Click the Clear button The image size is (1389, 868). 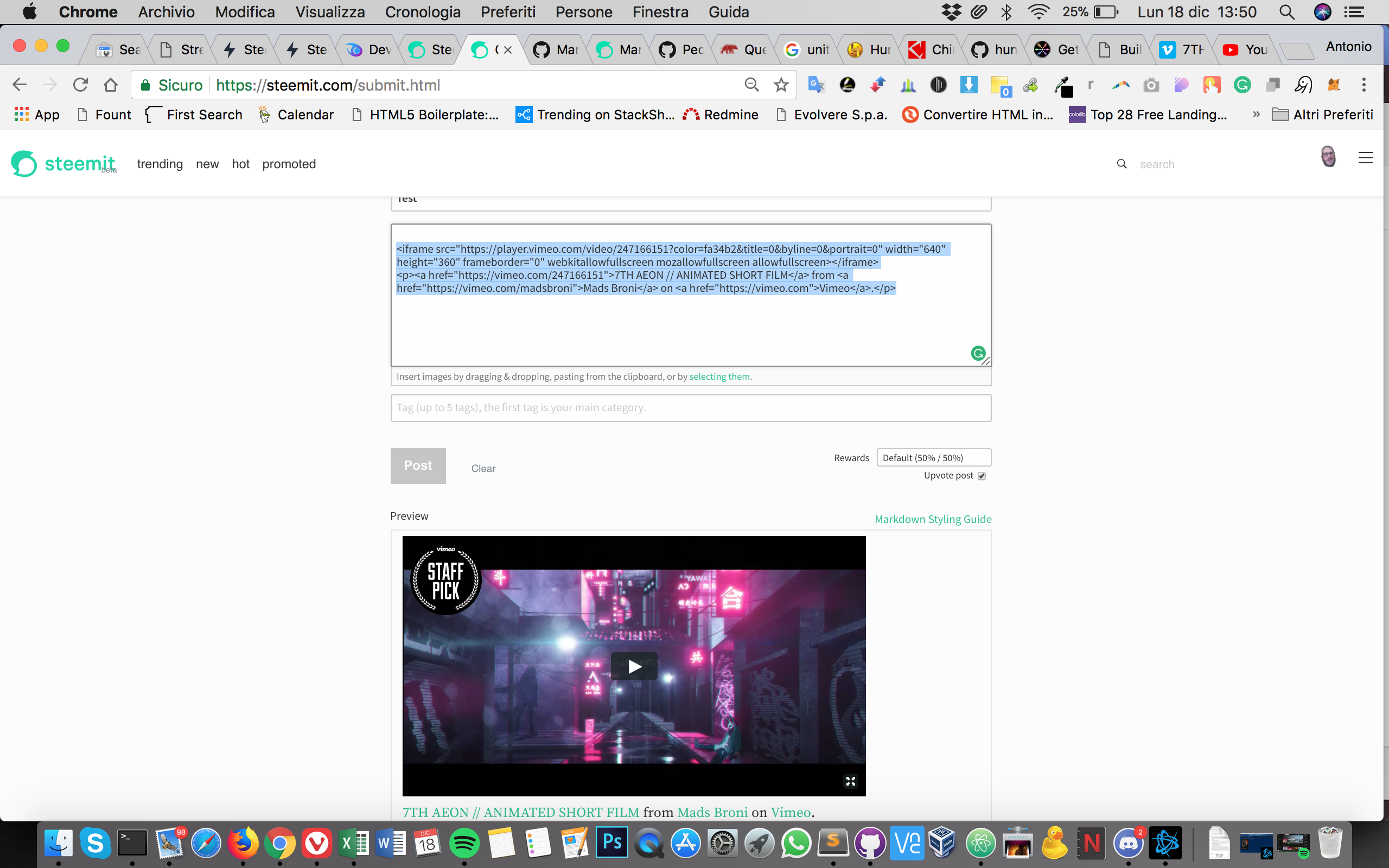pos(483,467)
